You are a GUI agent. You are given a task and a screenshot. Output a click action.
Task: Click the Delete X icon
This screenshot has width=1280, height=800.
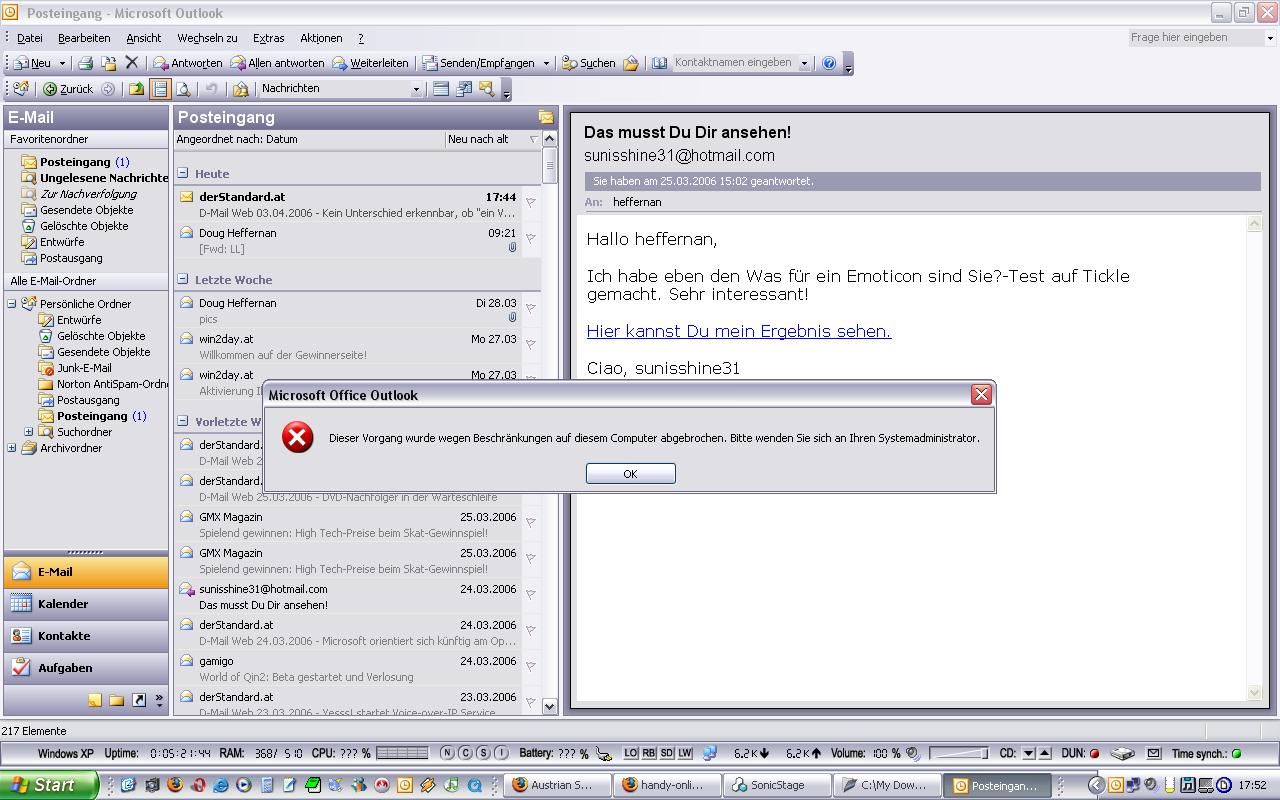131,63
